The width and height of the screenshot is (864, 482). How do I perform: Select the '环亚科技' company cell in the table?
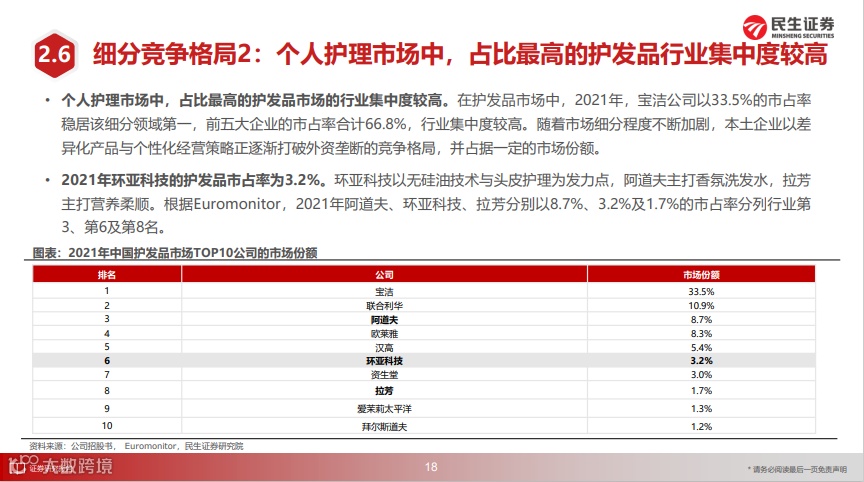tap(384, 361)
